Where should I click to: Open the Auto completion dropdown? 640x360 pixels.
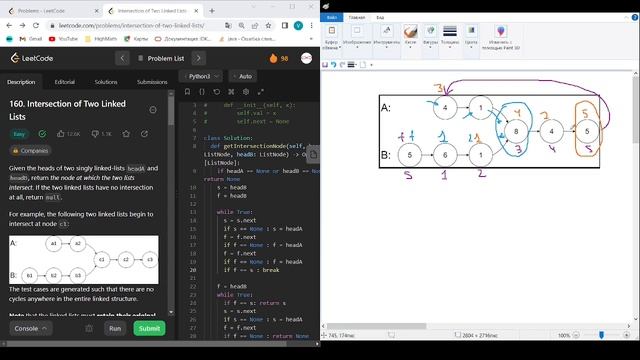(x=243, y=76)
